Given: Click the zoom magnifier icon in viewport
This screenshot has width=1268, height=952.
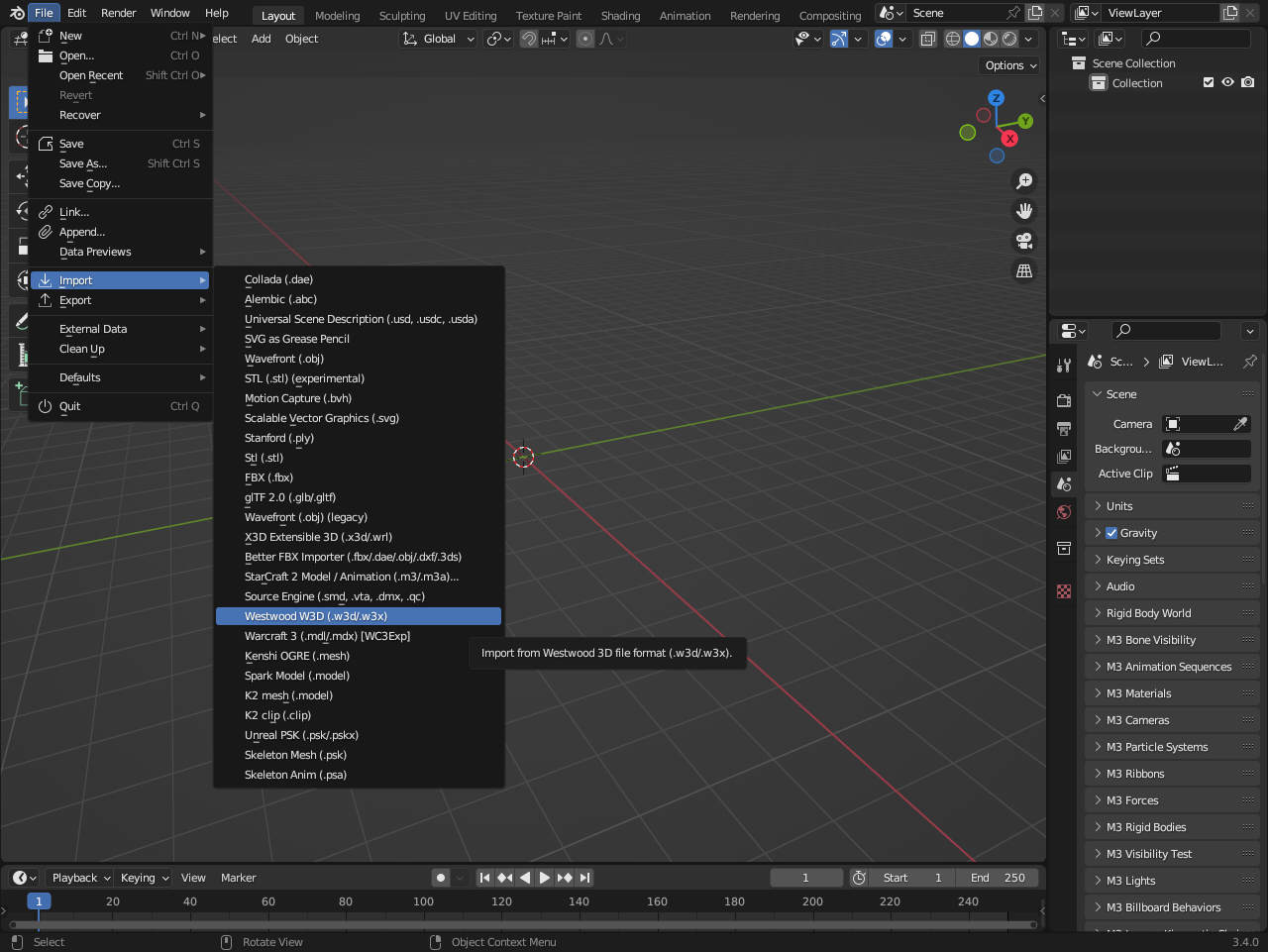Looking at the screenshot, I should [x=1024, y=181].
